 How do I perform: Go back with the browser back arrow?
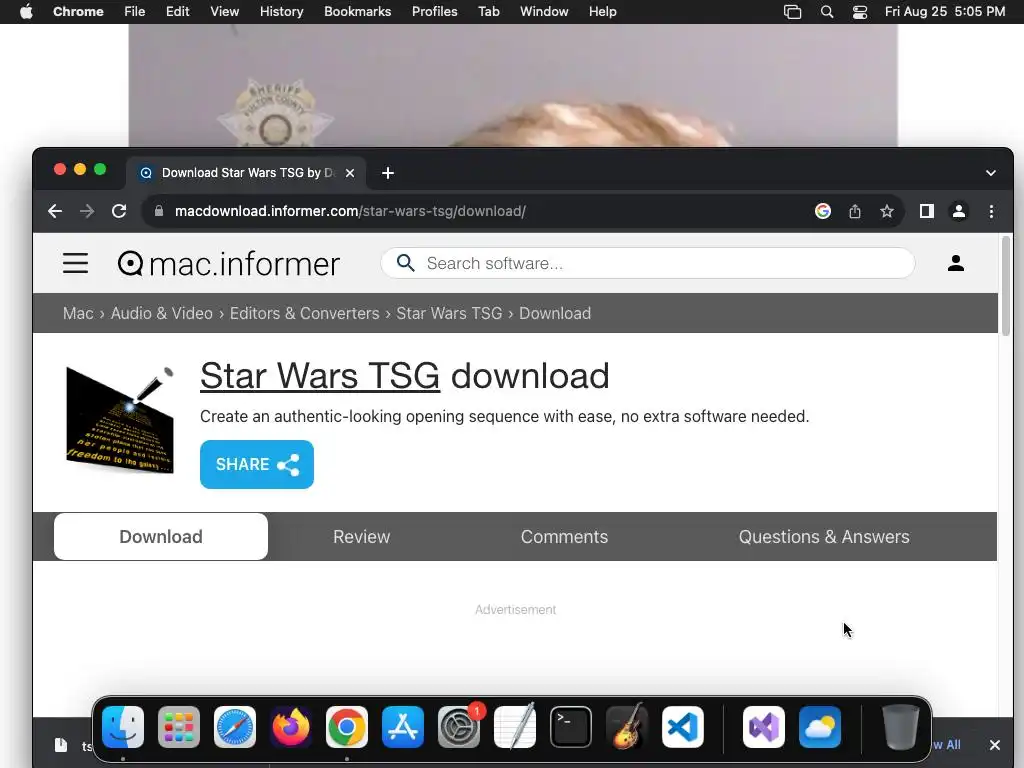click(55, 211)
